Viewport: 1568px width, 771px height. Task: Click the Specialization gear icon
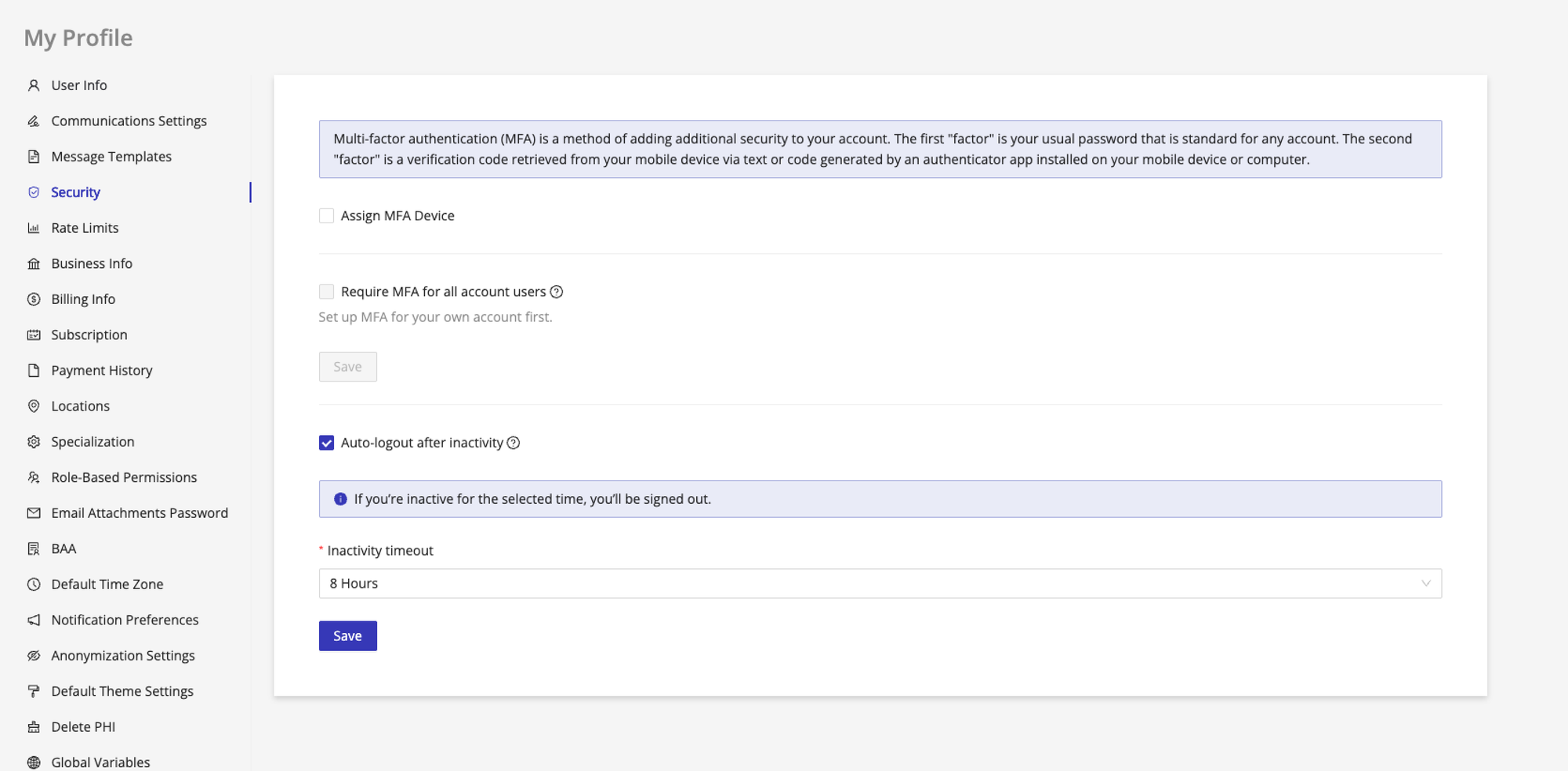(34, 442)
